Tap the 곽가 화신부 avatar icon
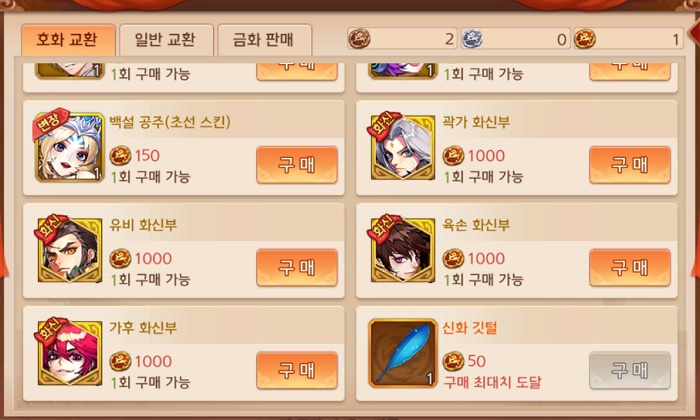The width and height of the screenshot is (700, 420). coord(402,148)
